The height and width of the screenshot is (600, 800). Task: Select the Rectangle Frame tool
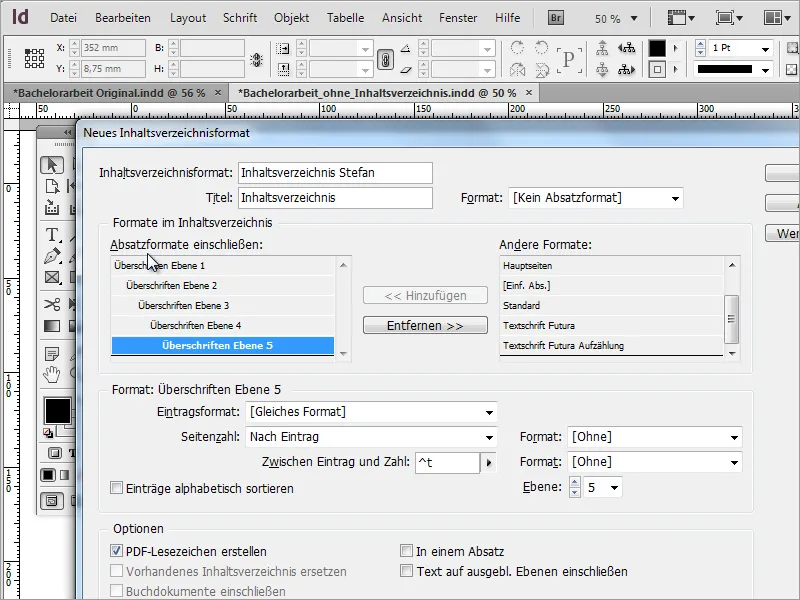point(52,278)
